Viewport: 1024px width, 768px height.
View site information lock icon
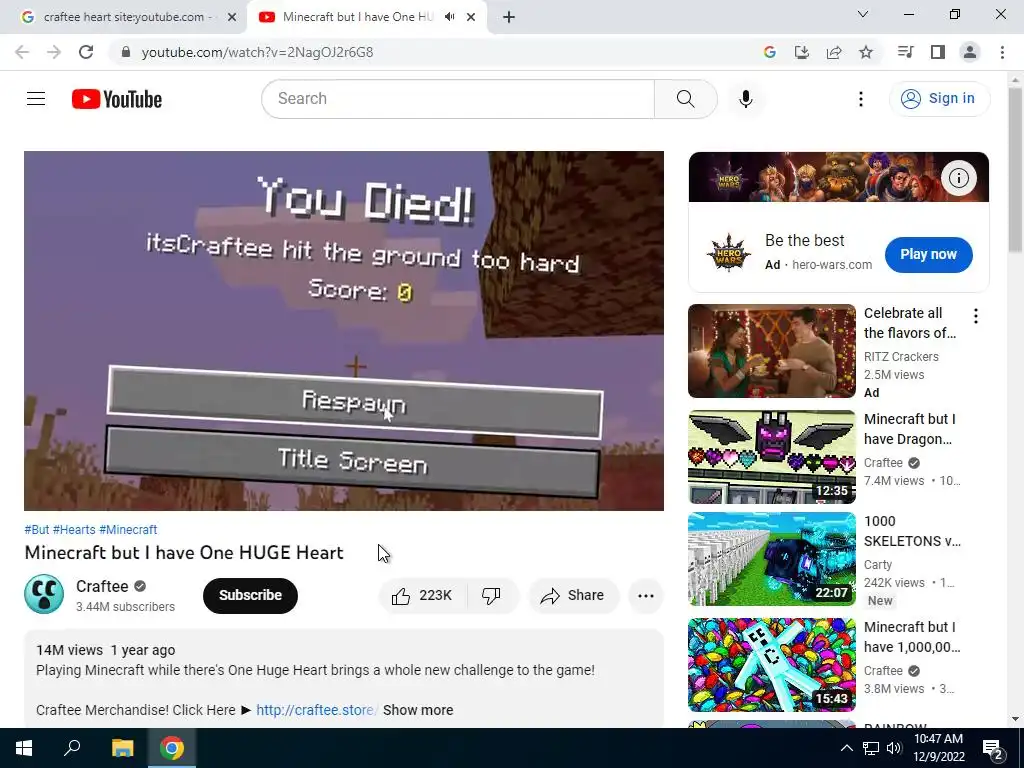126,52
